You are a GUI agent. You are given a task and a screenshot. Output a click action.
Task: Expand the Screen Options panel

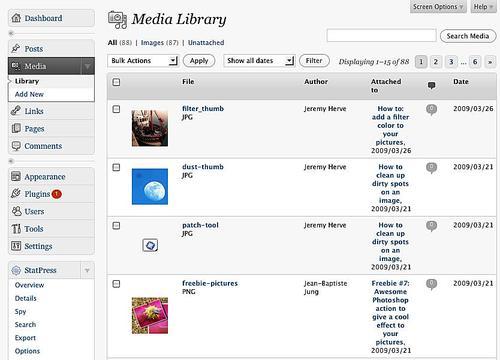pos(438,7)
